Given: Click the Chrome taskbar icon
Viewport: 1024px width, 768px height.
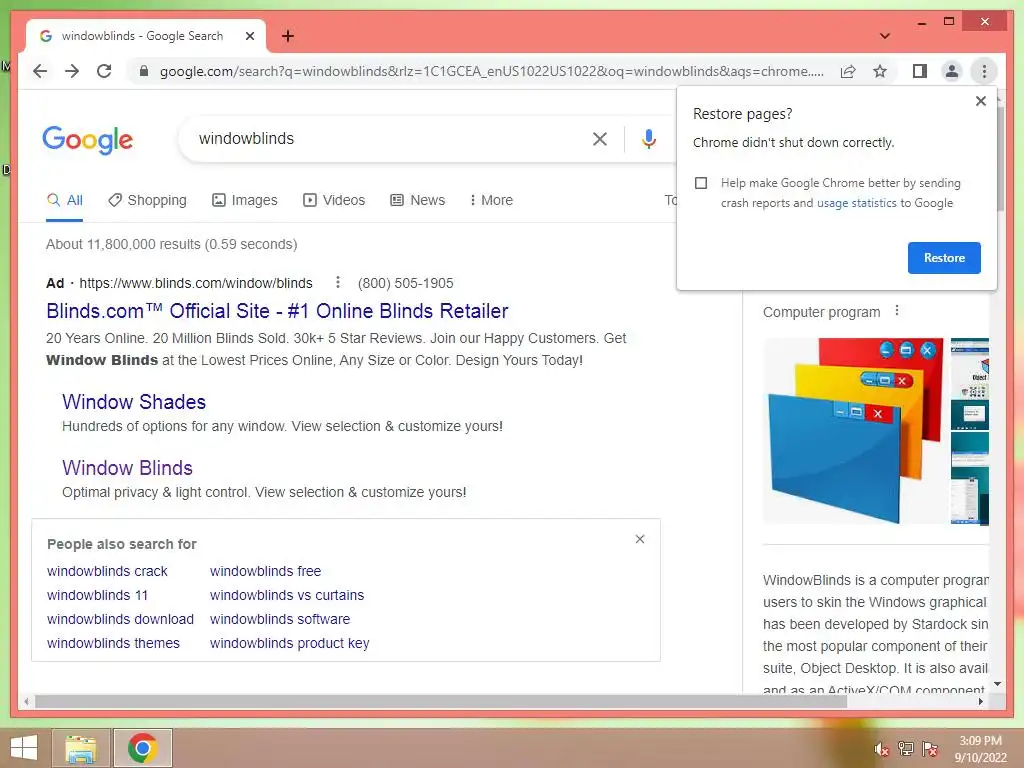Looking at the screenshot, I should (142, 748).
